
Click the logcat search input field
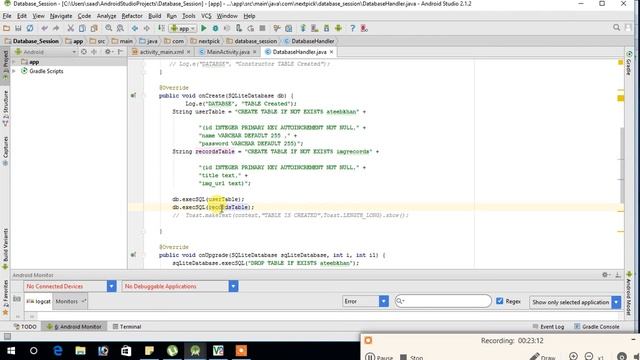point(443,301)
